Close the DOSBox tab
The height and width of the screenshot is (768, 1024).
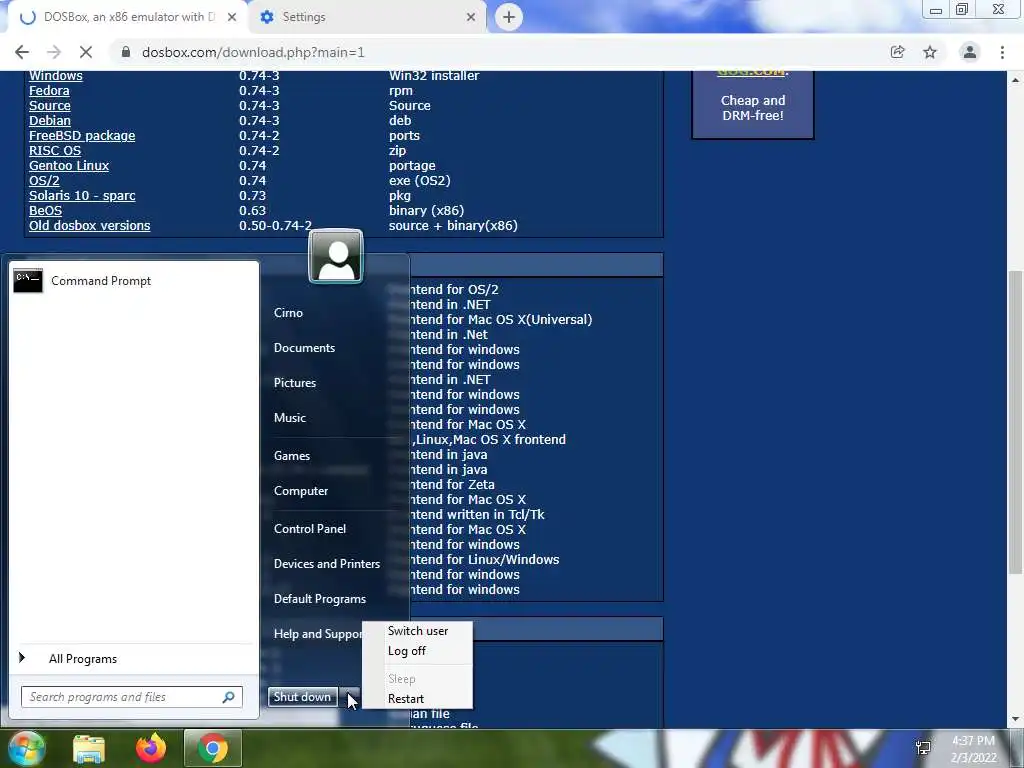tap(232, 17)
